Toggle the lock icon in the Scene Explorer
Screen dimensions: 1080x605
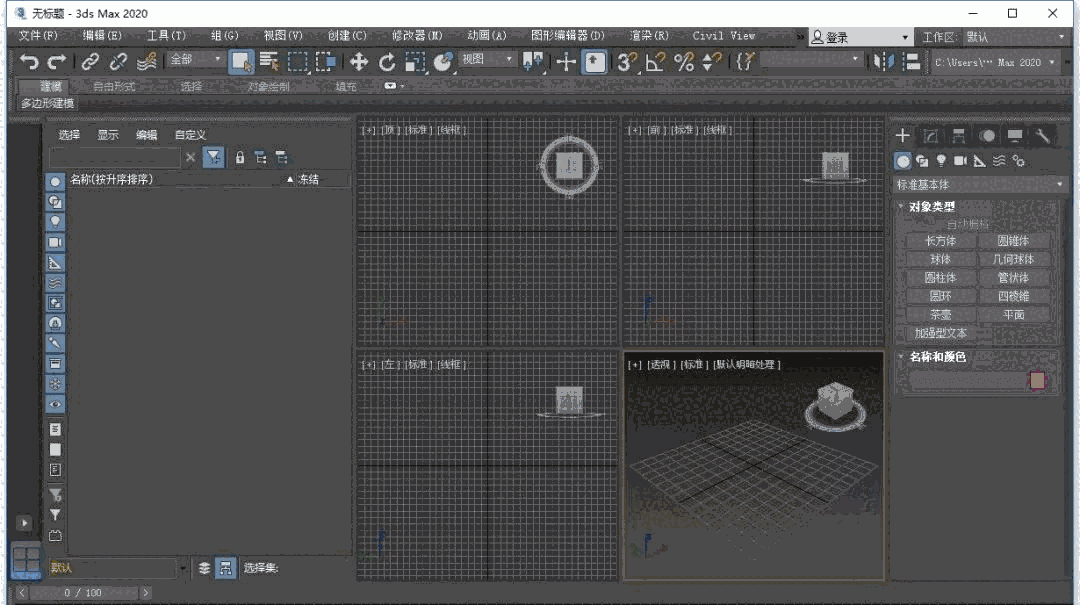tap(239, 157)
